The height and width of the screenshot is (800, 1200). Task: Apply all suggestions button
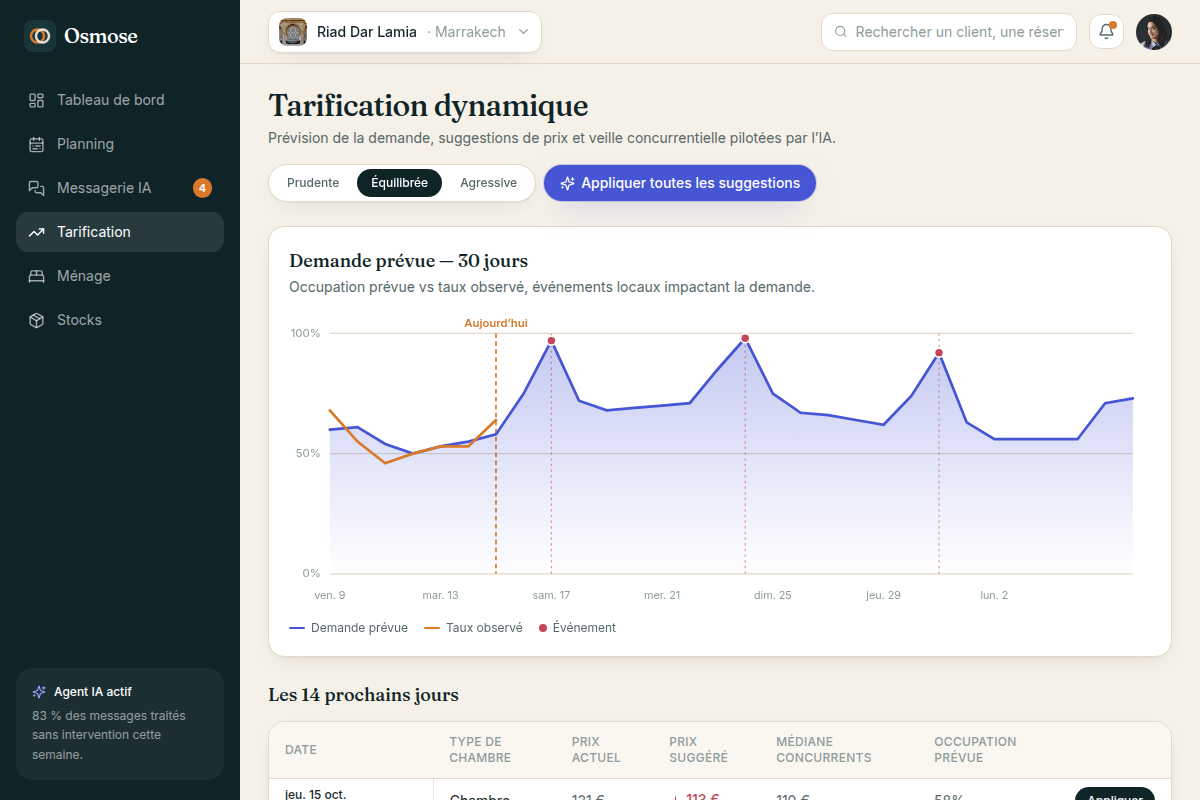680,183
